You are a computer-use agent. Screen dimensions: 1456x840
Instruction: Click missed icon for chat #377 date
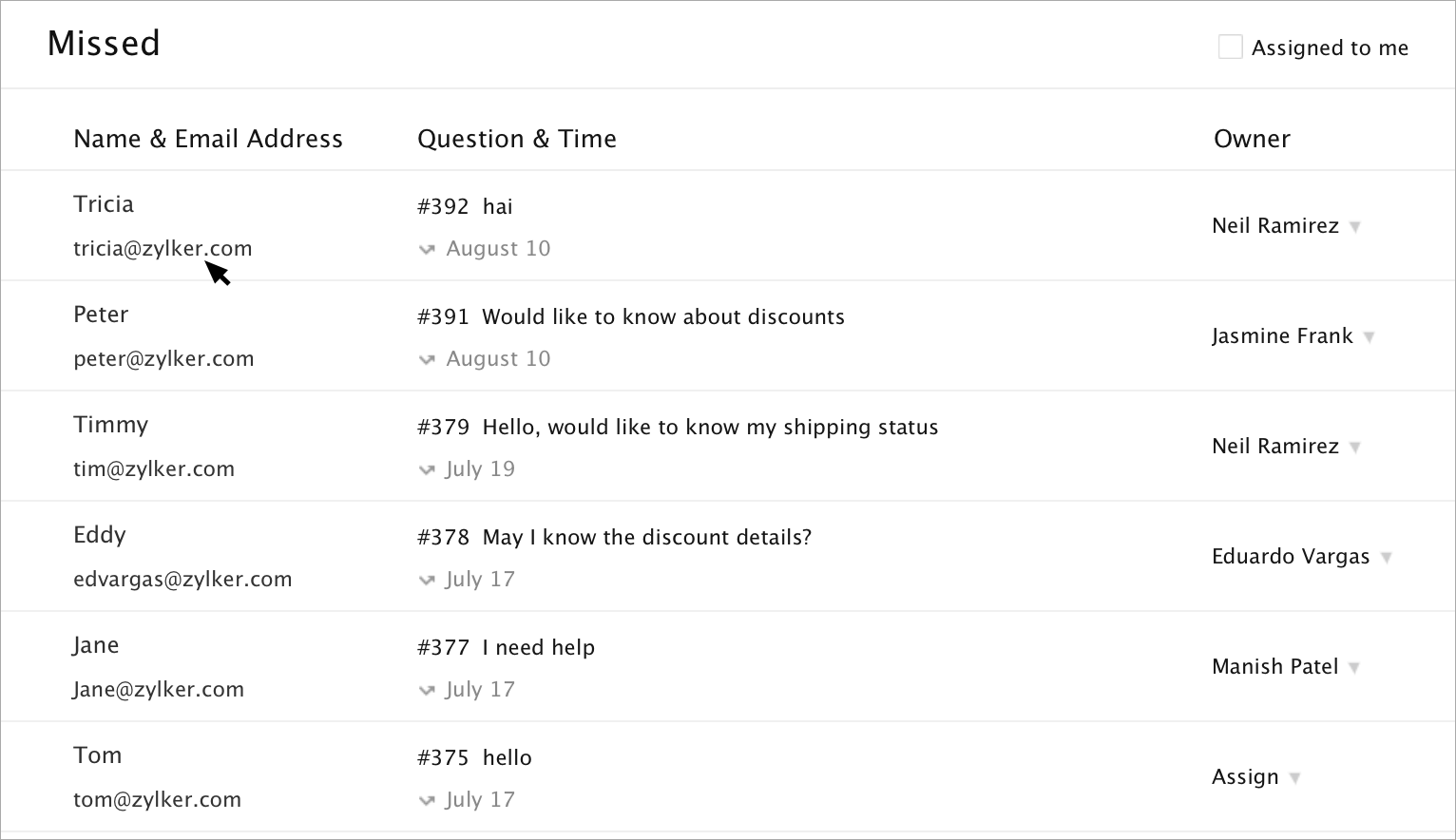tap(427, 691)
